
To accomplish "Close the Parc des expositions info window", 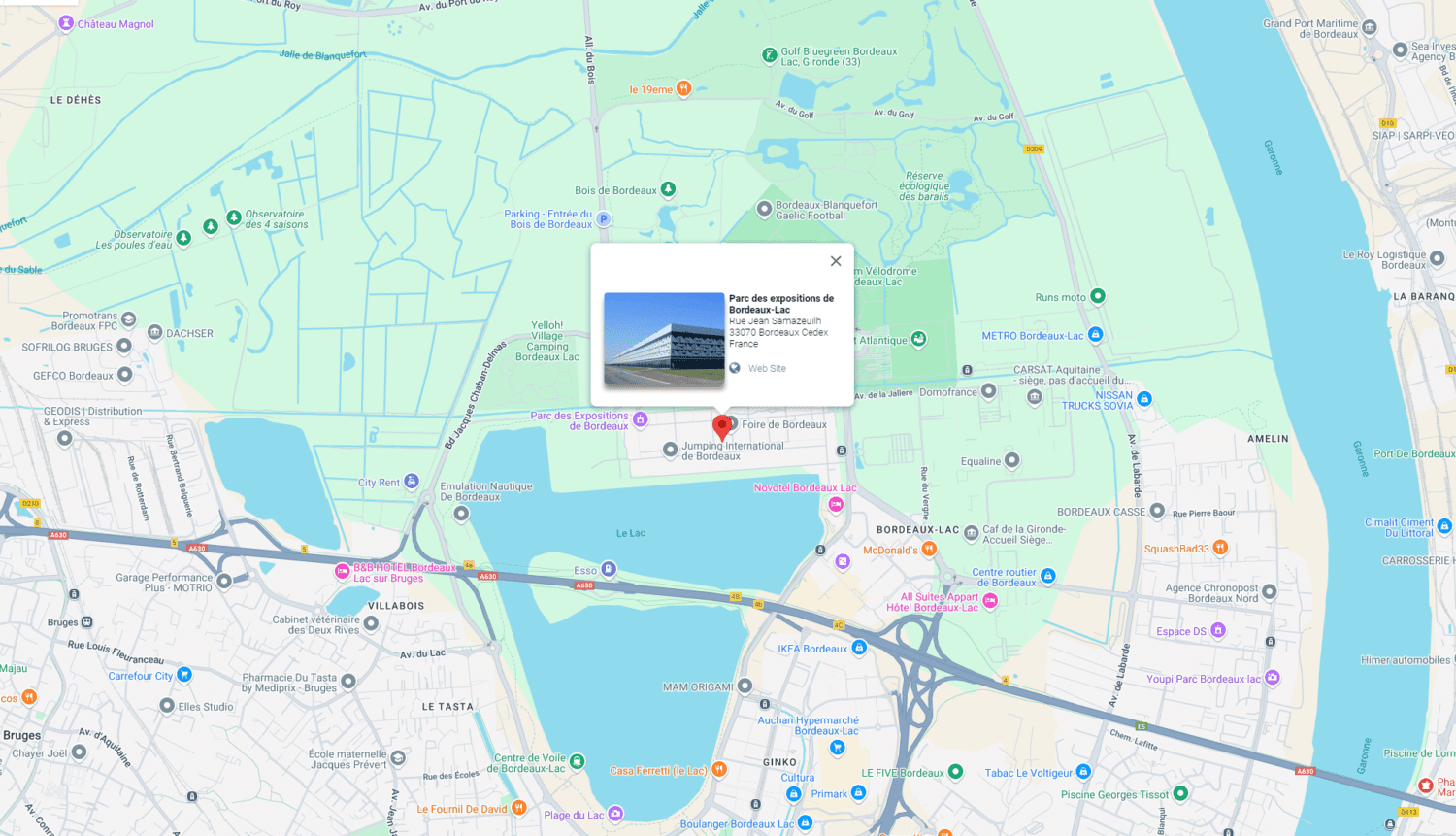I will coord(836,261).
